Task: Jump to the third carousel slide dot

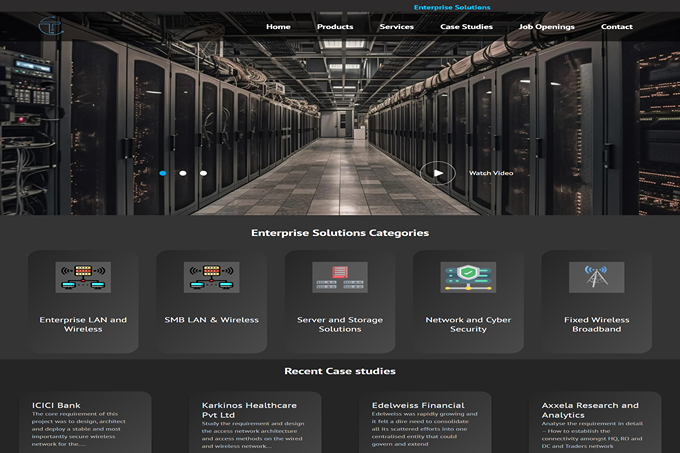Action: (204, 173)
